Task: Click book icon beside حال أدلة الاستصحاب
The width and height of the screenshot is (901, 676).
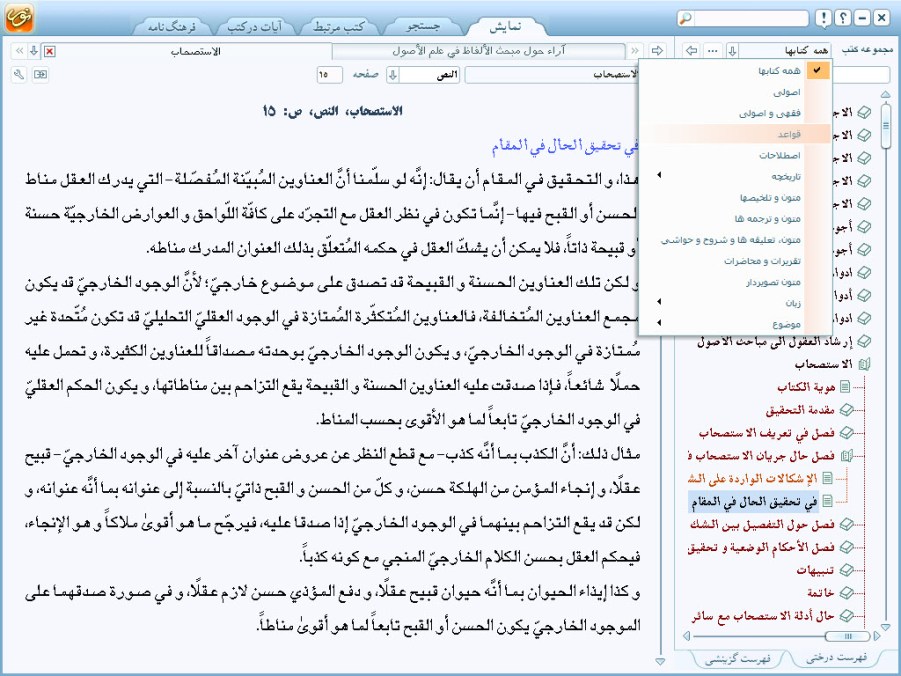Action: (846, 616)
